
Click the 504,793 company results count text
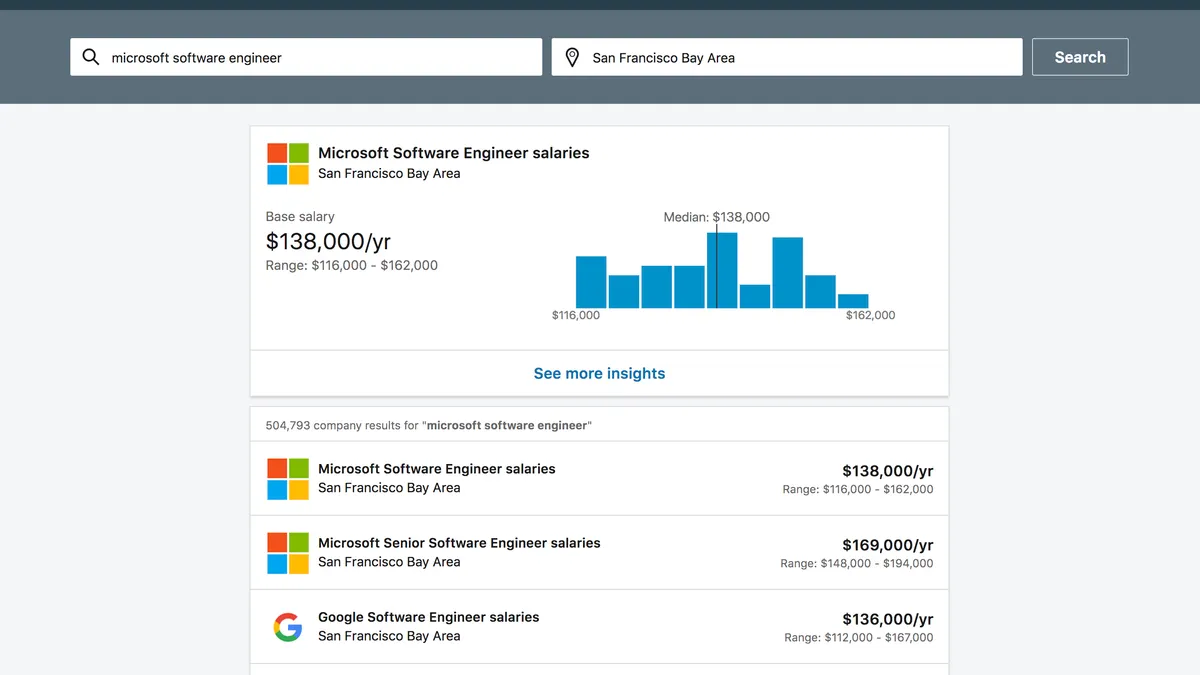[428, 425]
